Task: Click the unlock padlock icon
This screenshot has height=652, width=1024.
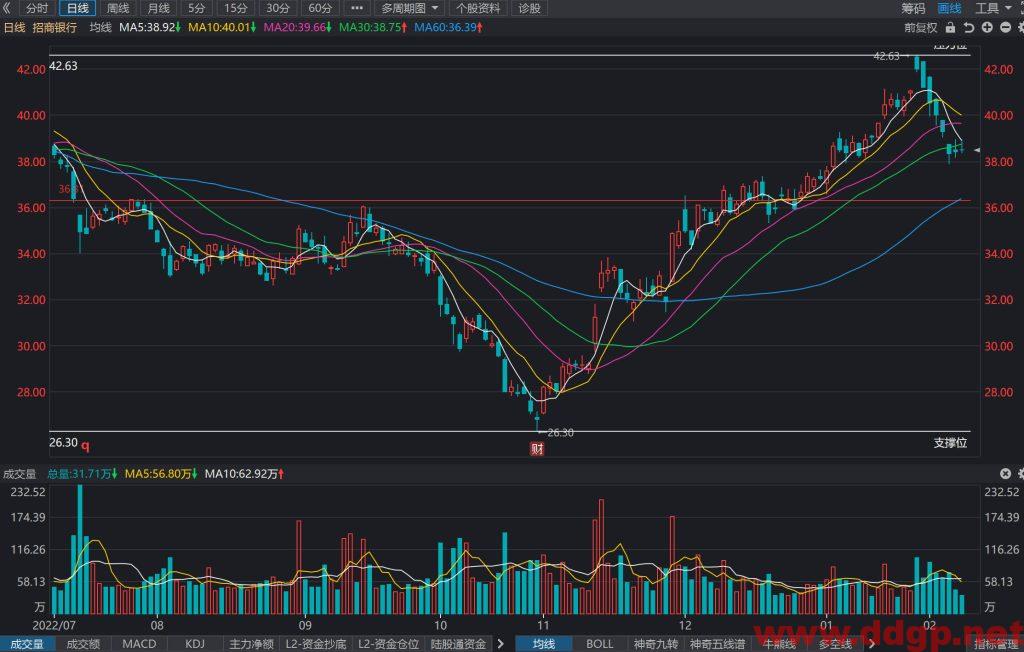Action: (x=950, y=27)
